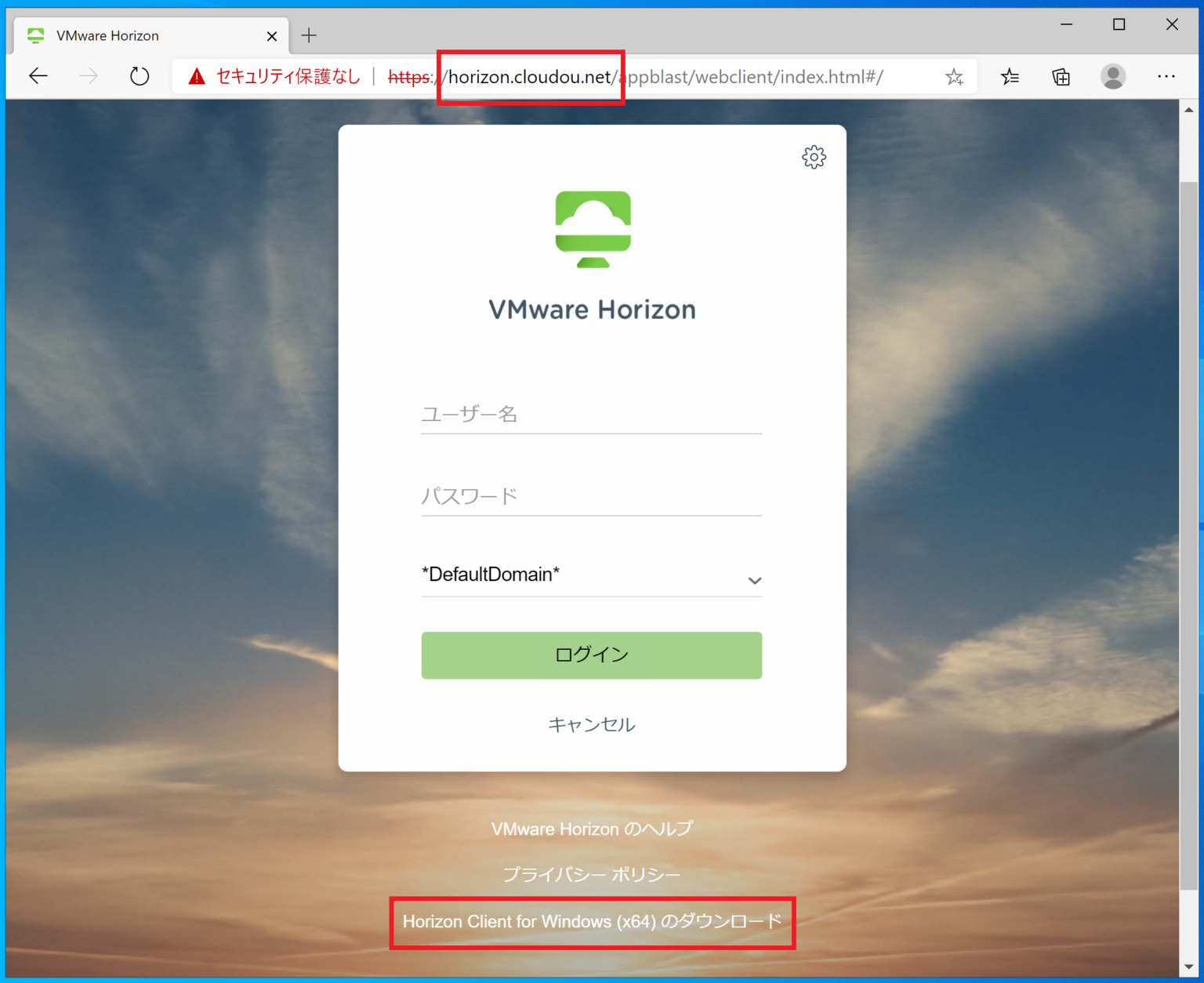1204x983 pixels.
Task: Select the VMware Horizon browser tab
Action: coord(151,36)
